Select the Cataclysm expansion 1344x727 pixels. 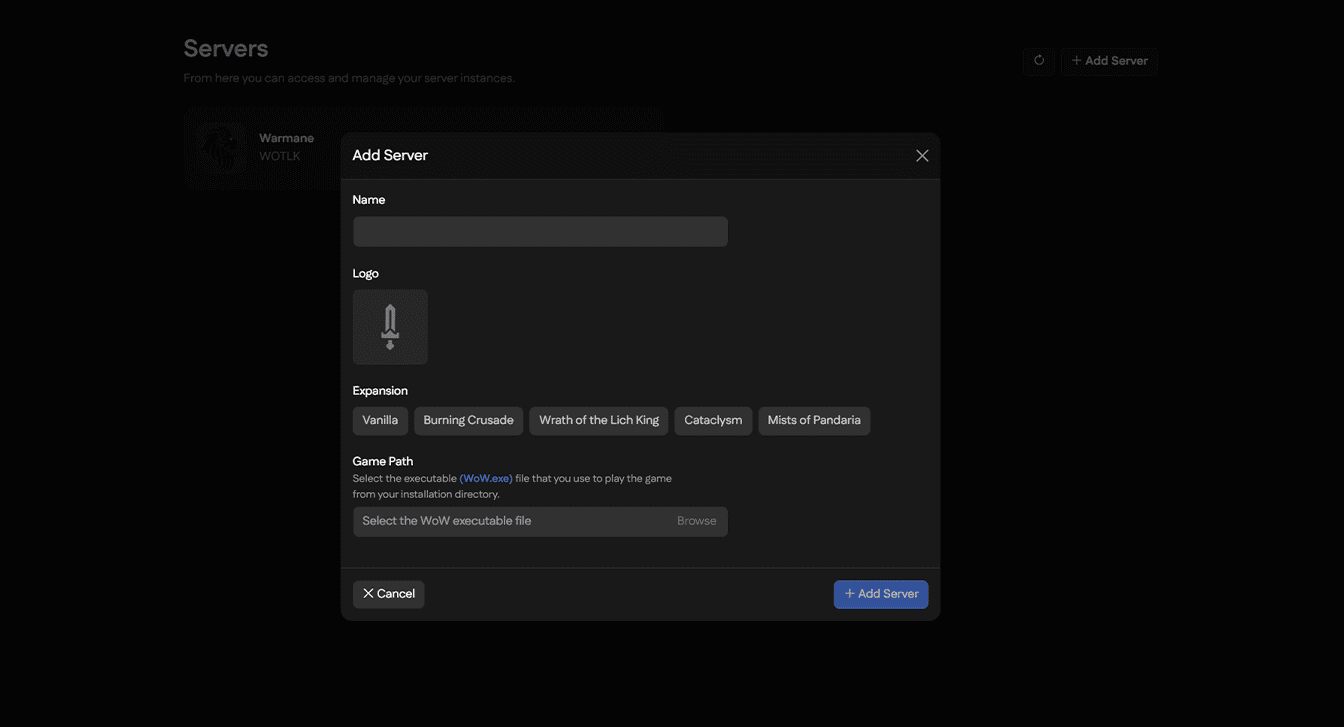coord(712,420)
